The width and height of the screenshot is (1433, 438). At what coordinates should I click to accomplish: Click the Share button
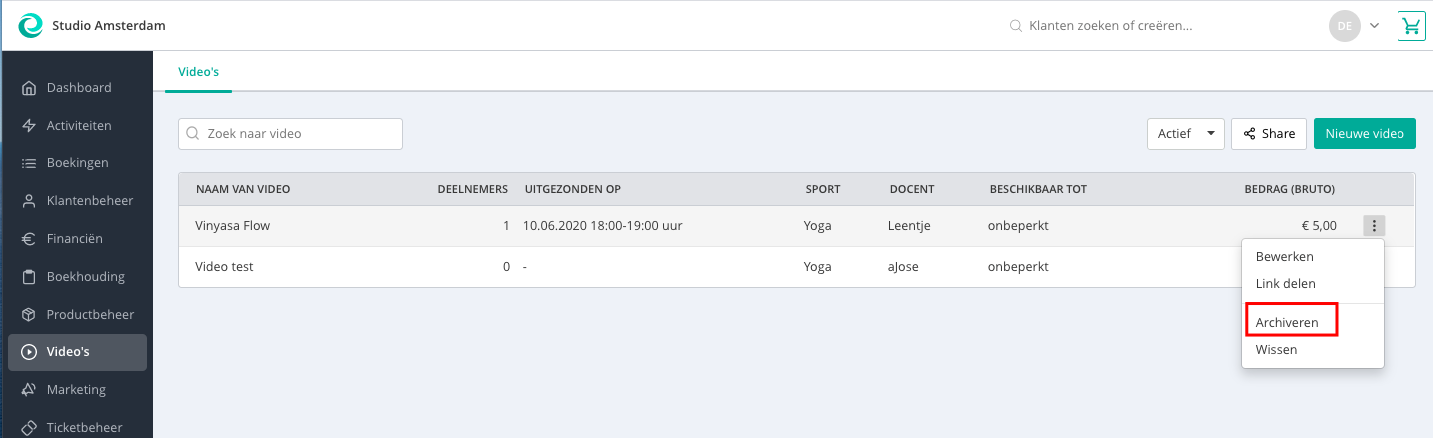tap(1268, 134)
